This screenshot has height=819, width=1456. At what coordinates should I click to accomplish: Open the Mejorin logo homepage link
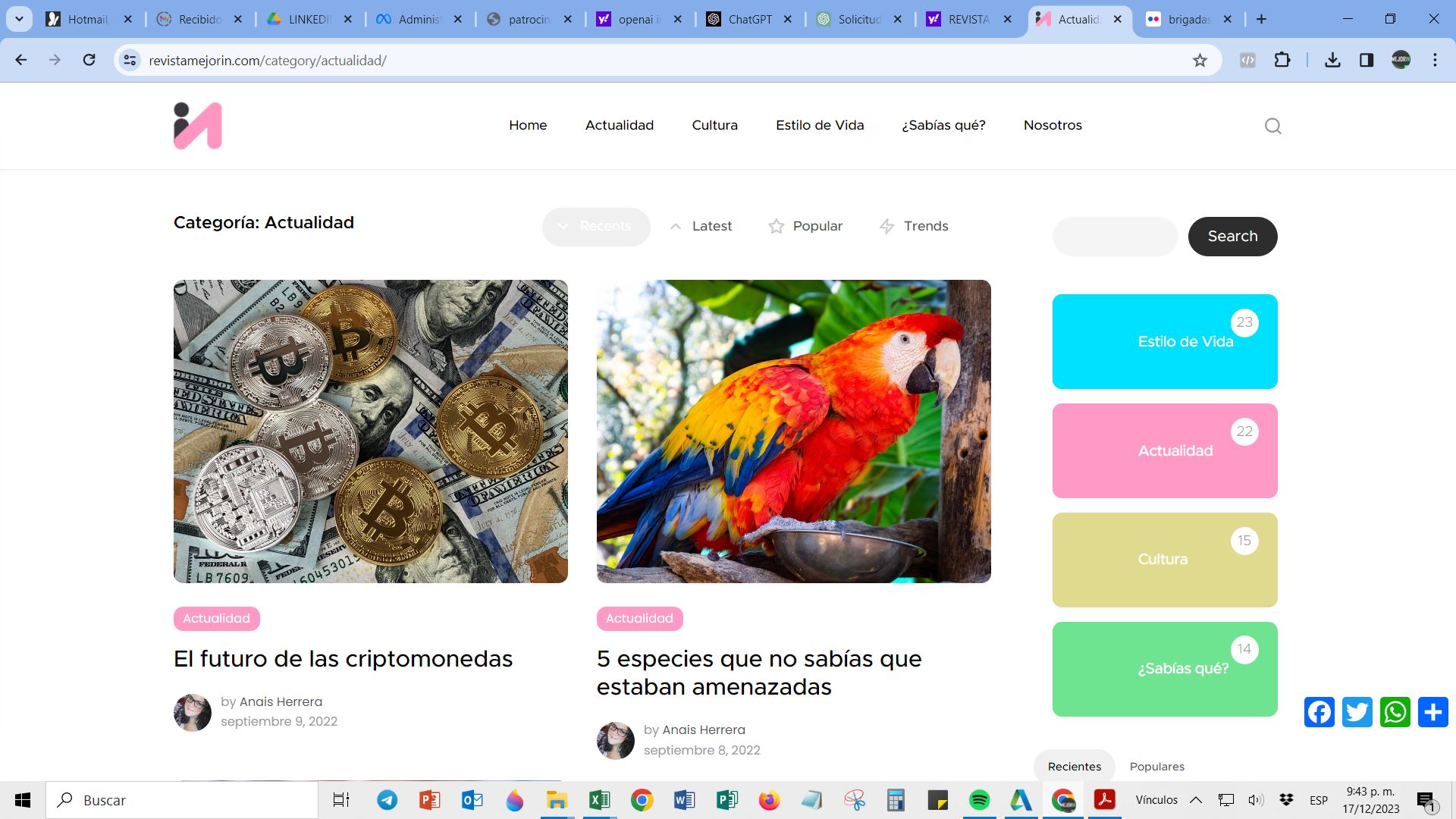tap(197, 126)
